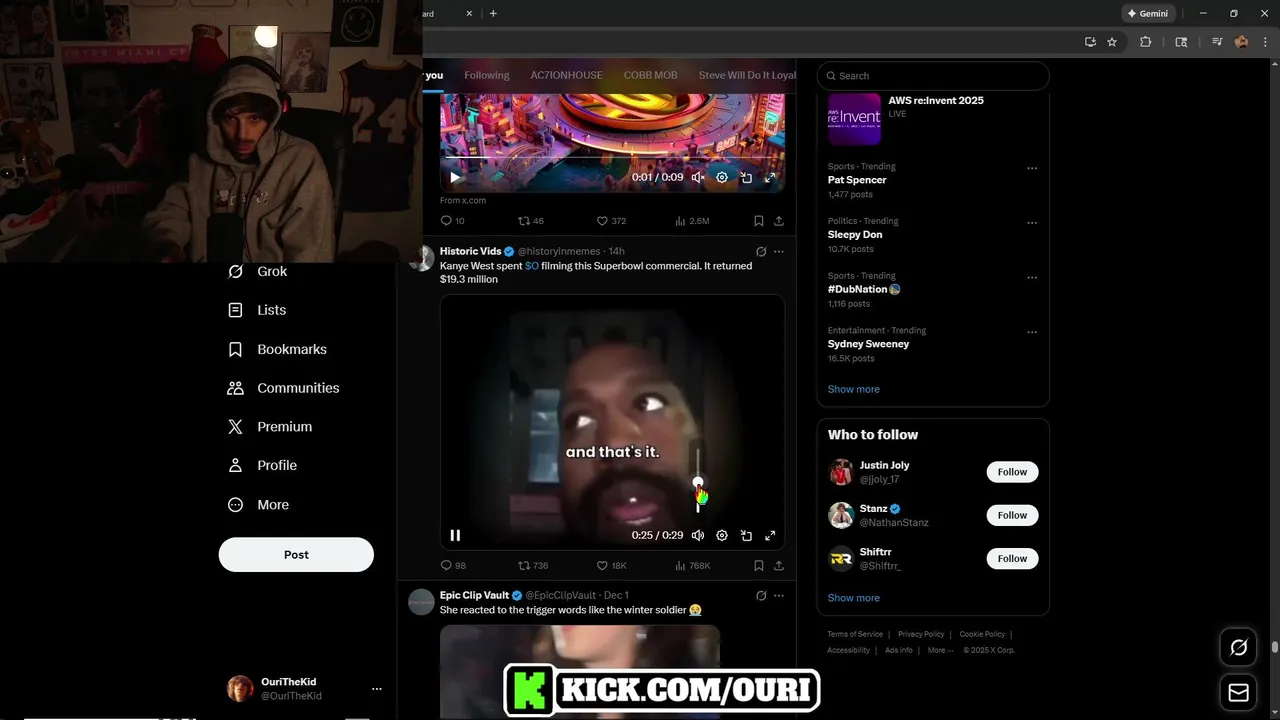Open more options on Historic Vids post
Viewport: 1280px width, 720px height.
pyautogui.click(x=779, y=252)
